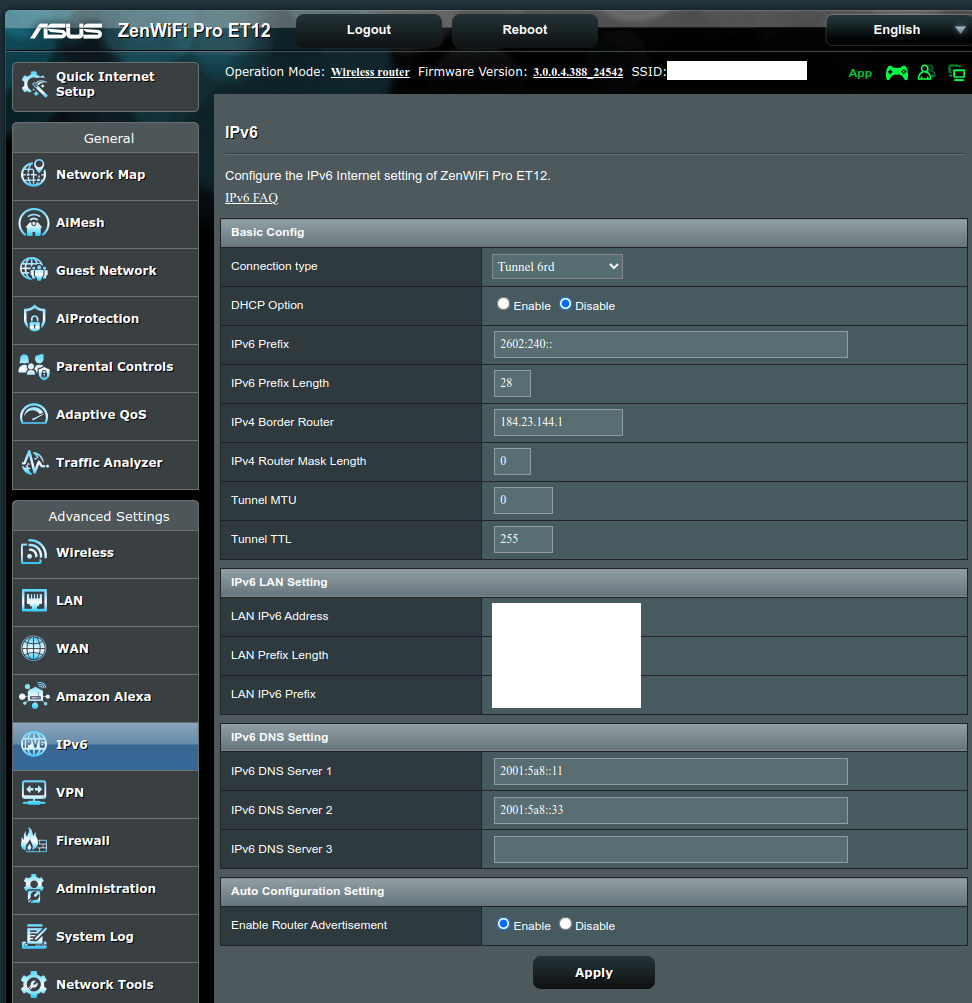Open the English language dropdown
Screen dimensions: 972x1003
[x=899, y=30]
